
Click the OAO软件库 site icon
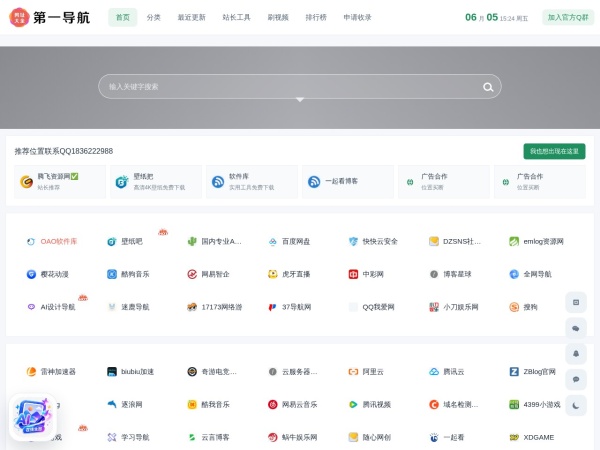[x=31, y=241]
